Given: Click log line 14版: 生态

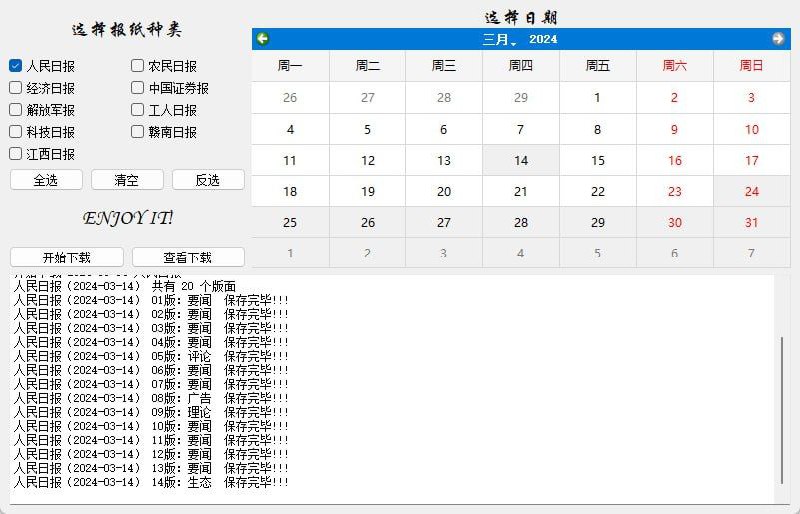Looking at the screenshot, I should coord(151,482).
